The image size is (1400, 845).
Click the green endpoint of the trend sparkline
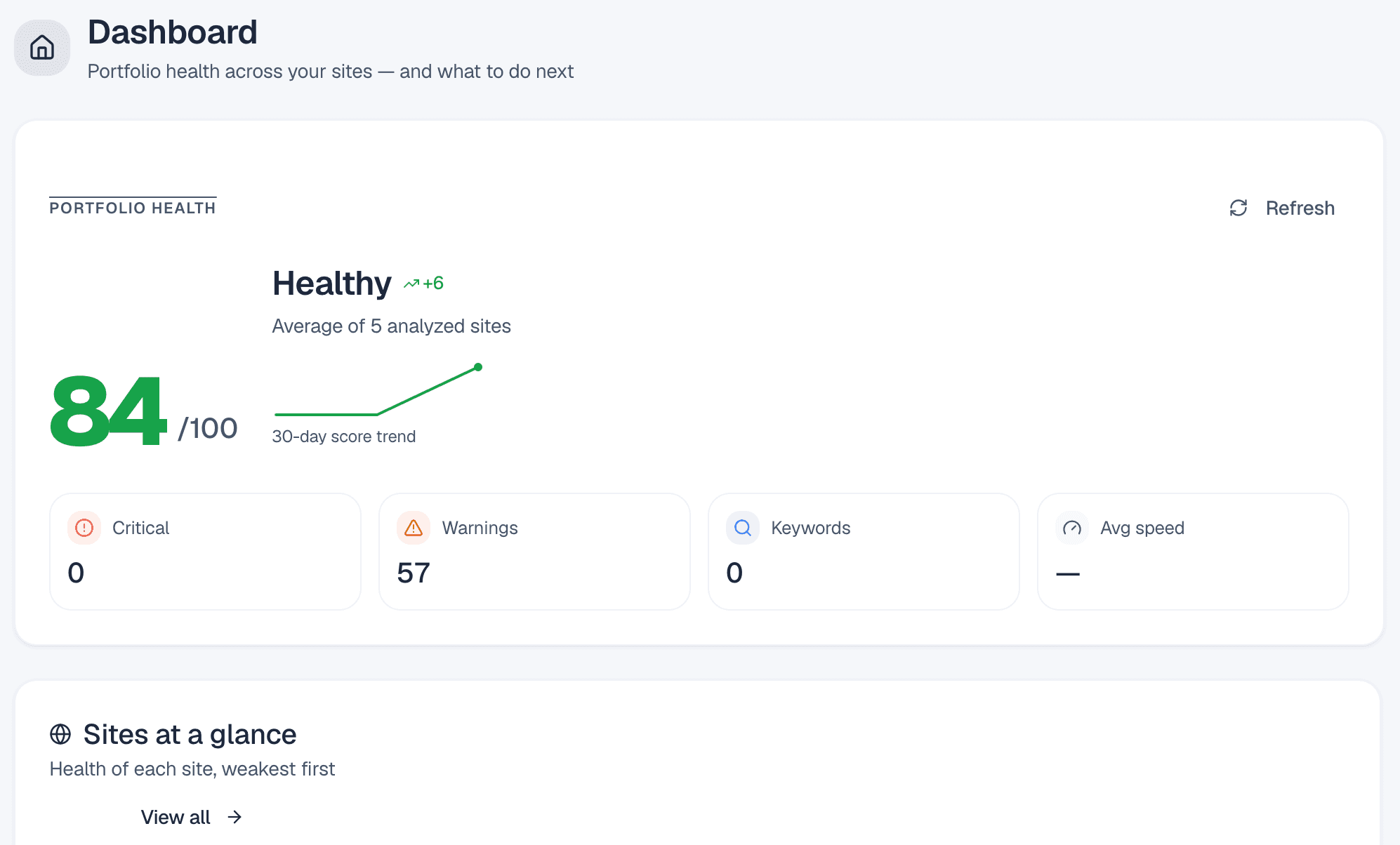click(478, 367)
